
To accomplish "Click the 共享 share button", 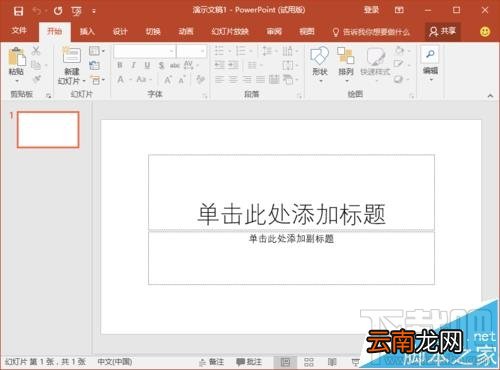I will point(443,31).
